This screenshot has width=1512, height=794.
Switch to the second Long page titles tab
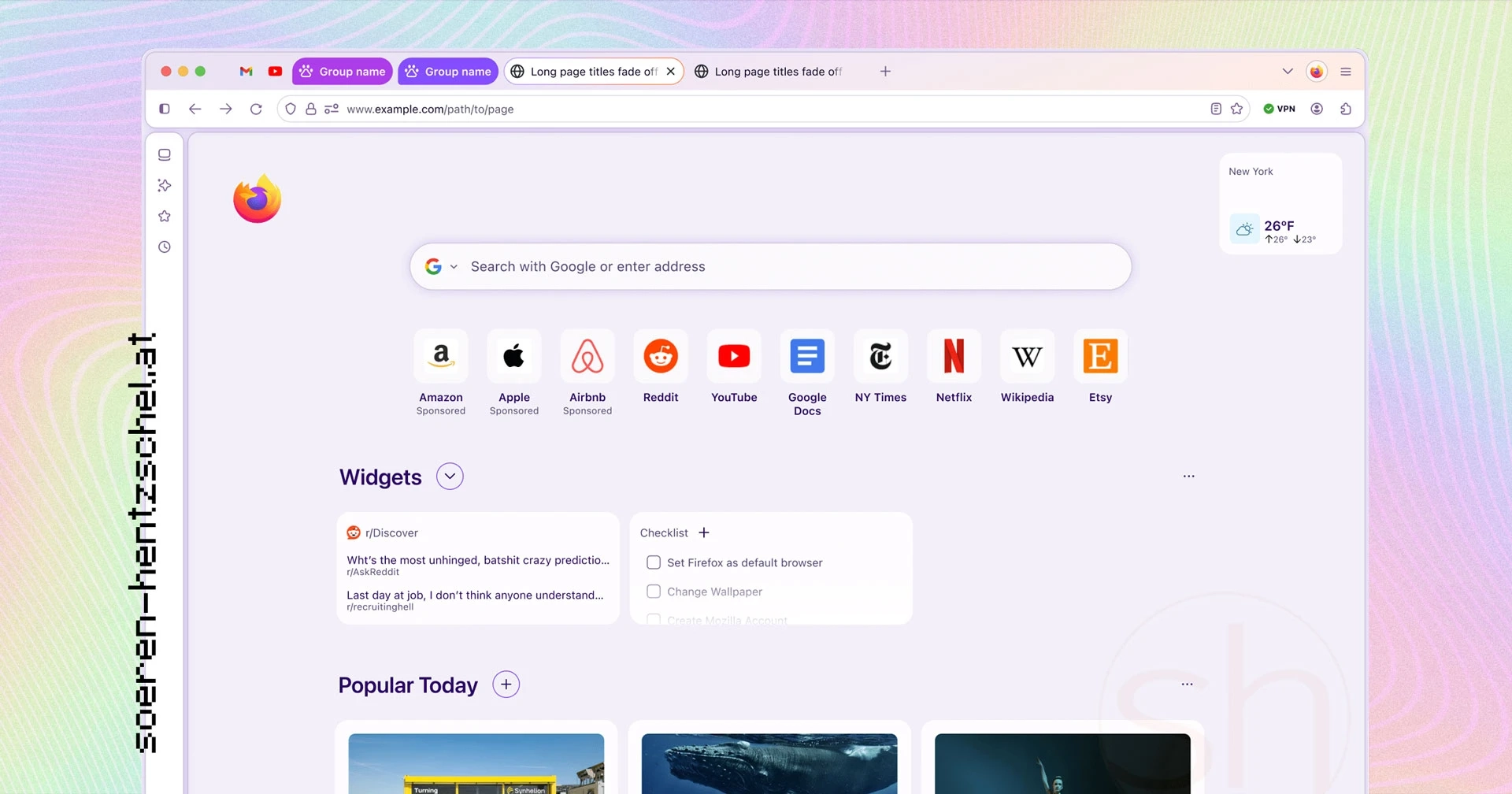pyautogui.click(x=768, y=71)
